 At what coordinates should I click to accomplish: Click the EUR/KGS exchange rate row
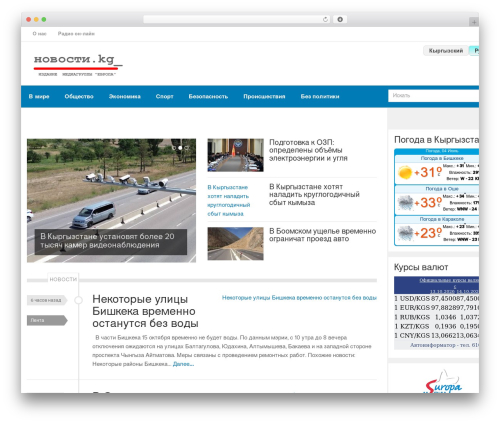(436, 308)
